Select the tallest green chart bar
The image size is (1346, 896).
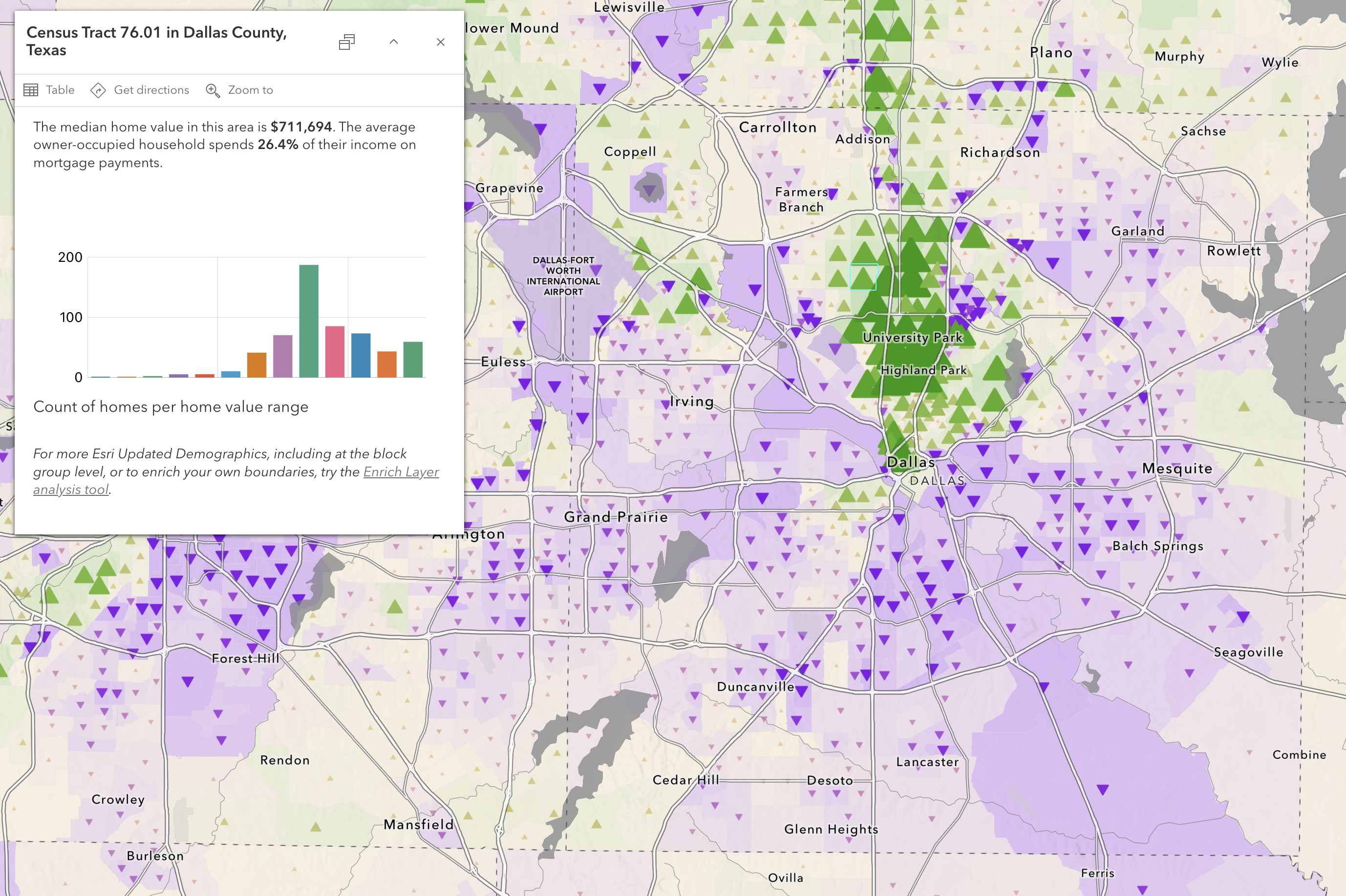(308, 321)
